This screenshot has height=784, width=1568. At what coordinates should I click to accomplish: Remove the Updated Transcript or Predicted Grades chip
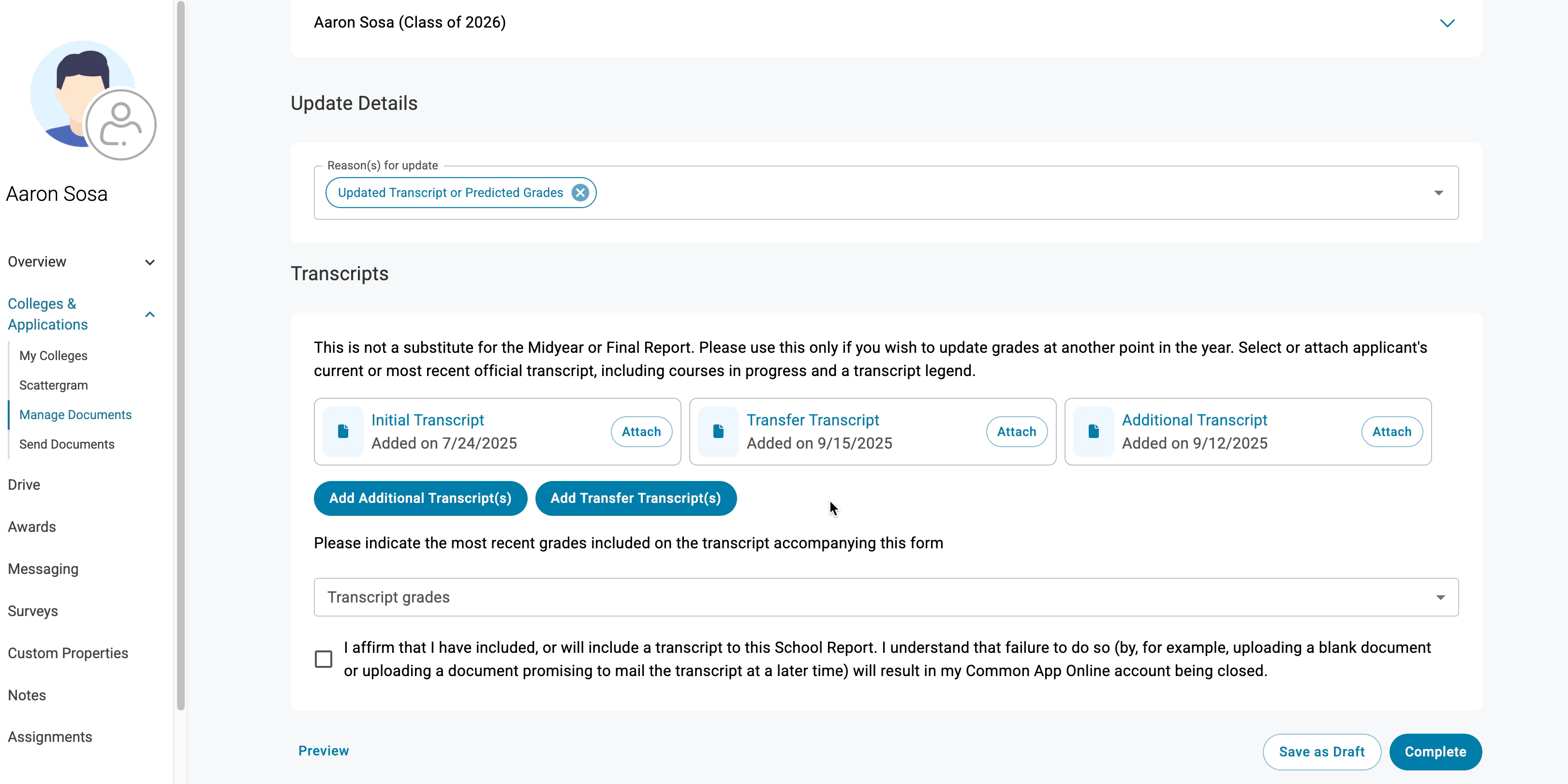tap(580, 193)
